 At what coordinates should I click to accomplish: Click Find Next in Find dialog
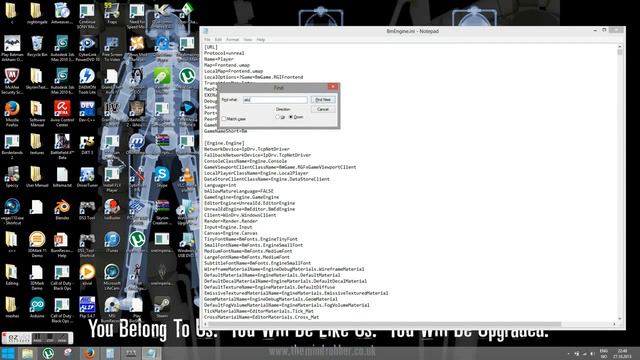(x=323, y=100)
